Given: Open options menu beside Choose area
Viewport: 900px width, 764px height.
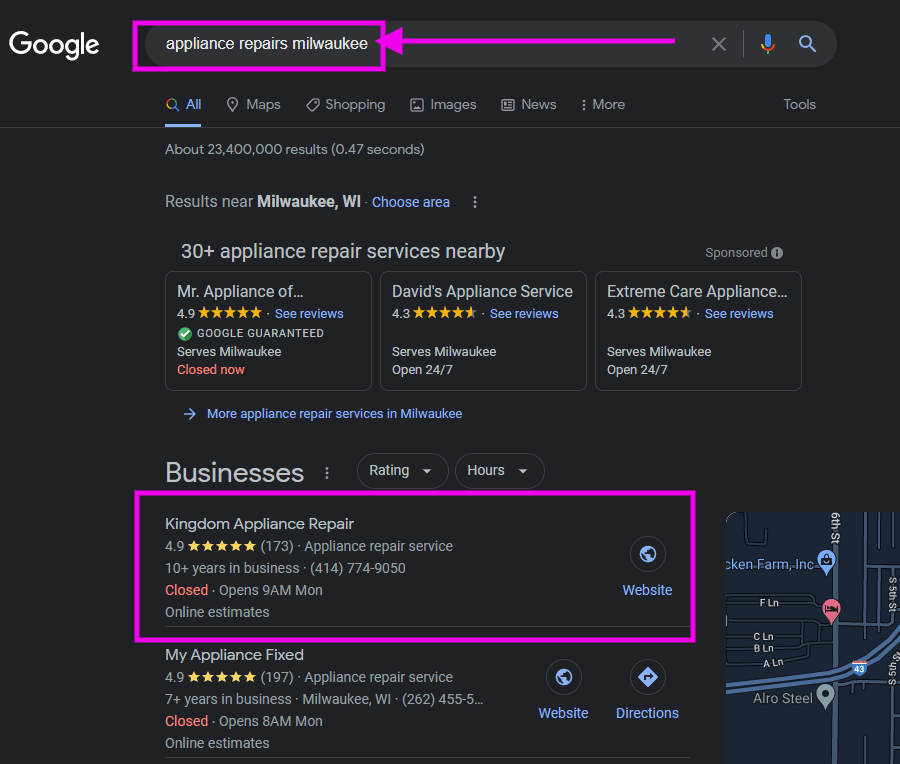Looking at the screenshot, I should [x=475, y=202].
